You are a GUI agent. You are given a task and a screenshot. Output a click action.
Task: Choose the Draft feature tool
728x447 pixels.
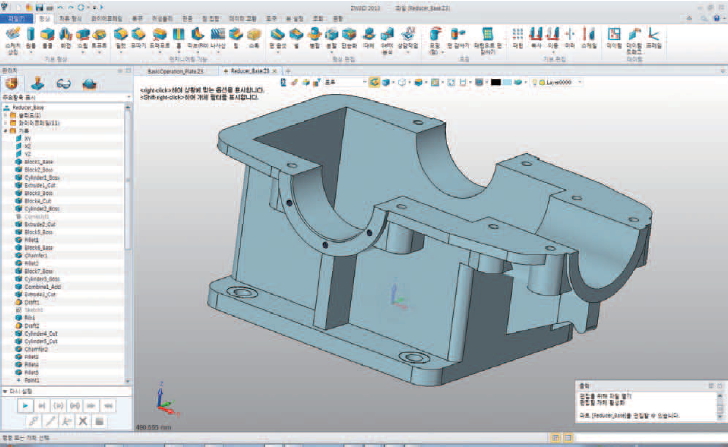(159, 37)
